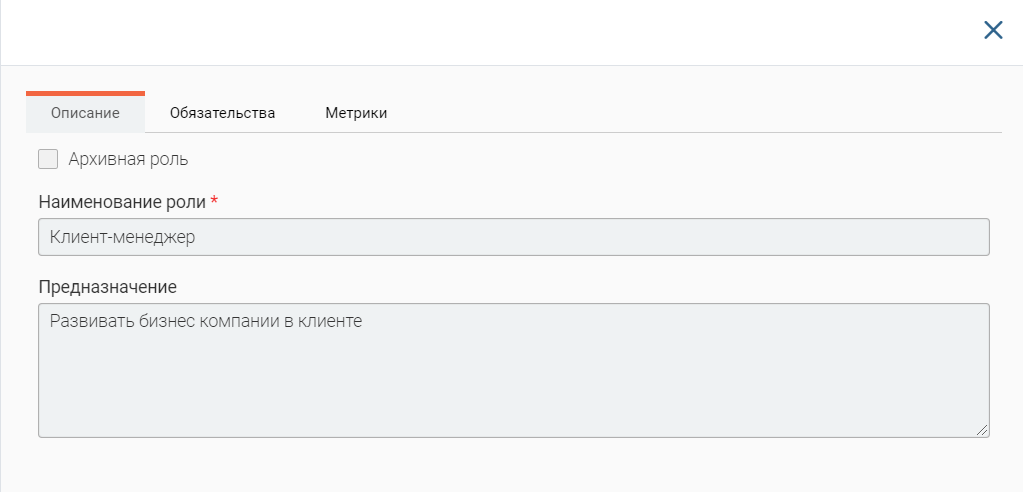Image resolution: width=1023 pixels, height=492 pixels.
Task: Click the end of the text line in the Предназначение box
Action: [363, 321]
